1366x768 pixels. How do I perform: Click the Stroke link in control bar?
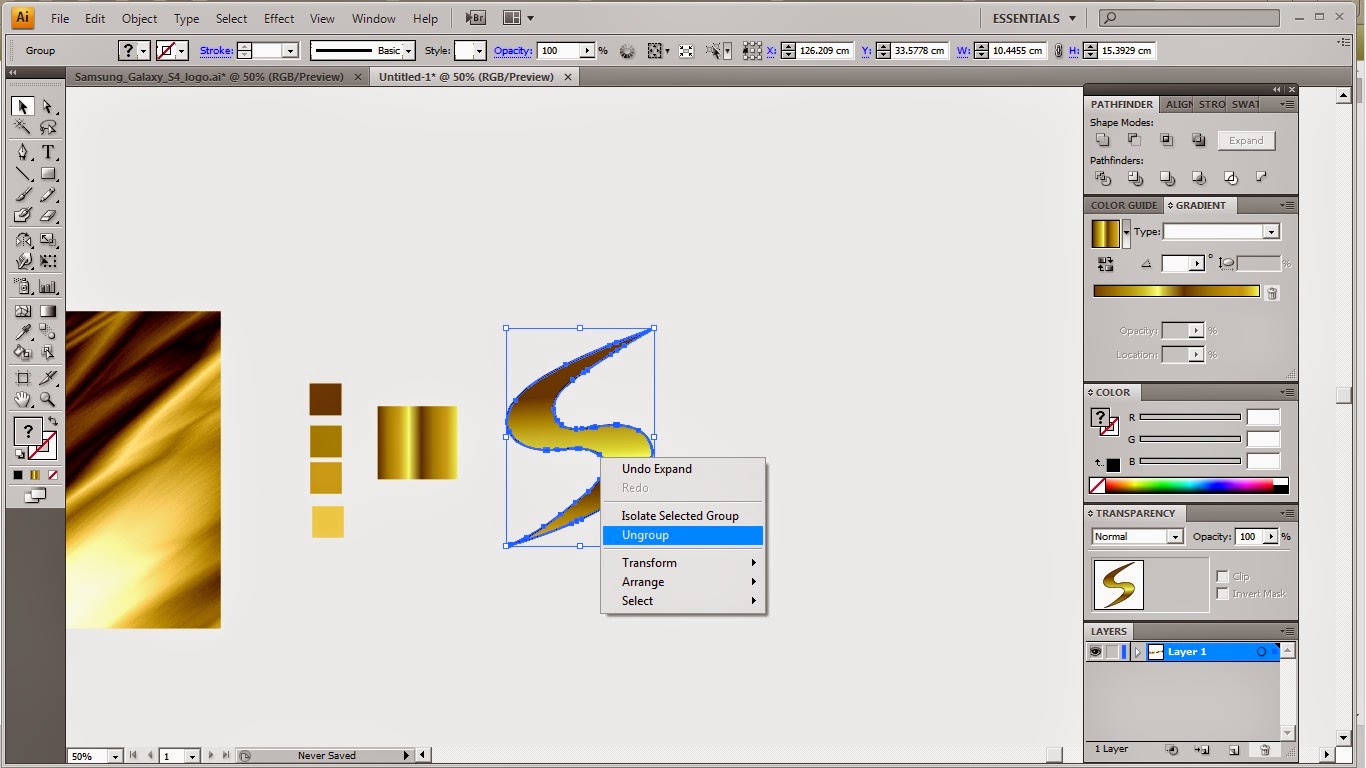click(216, 51)
